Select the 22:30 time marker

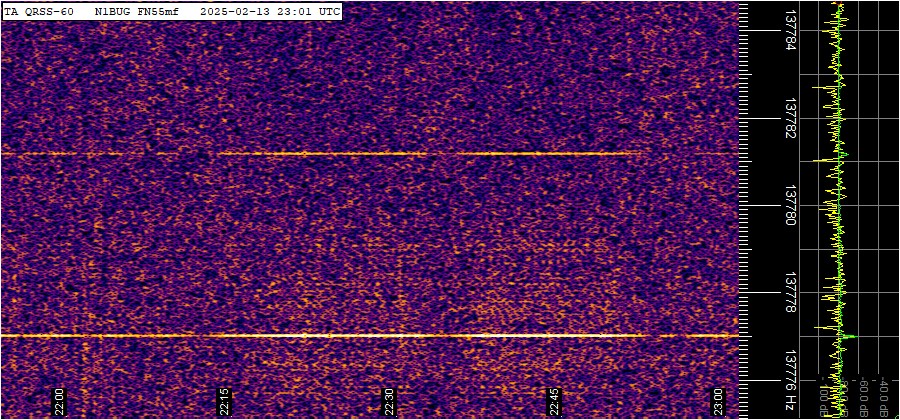pos(391,401)
